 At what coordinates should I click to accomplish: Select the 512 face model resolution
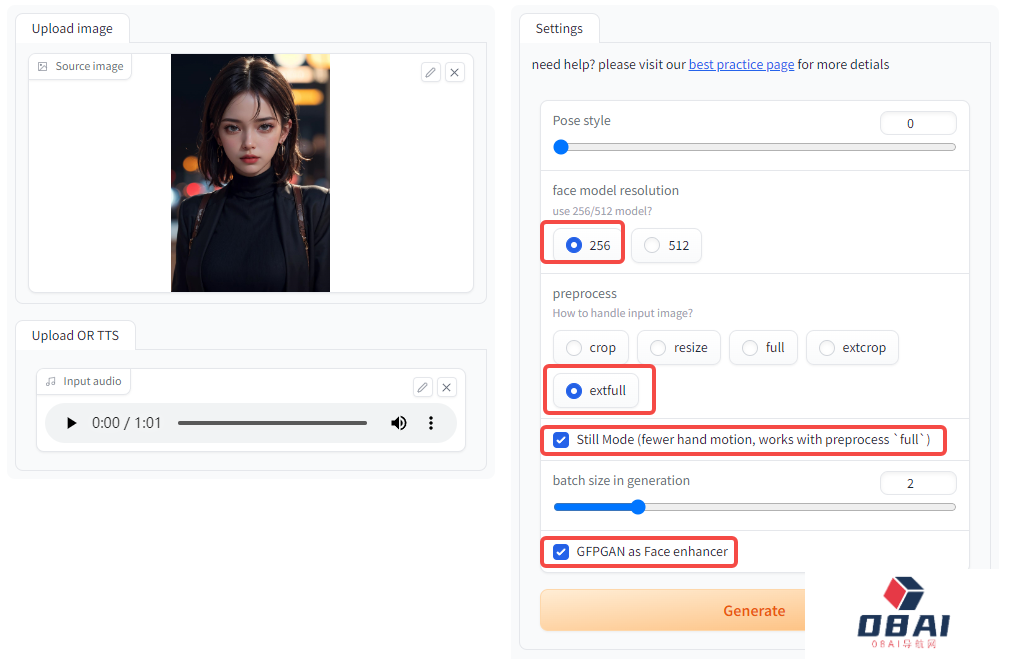pyautogui.click(x=652, y=245)
